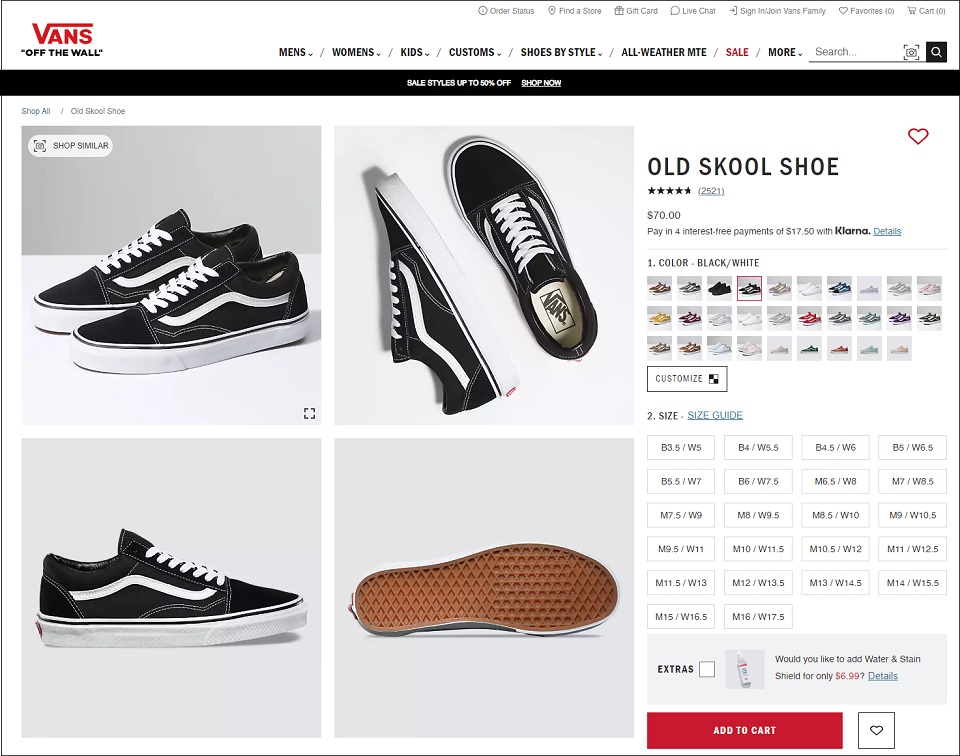Click the red heart above product title
Screen dimensions: 960x756
point(918,136)
